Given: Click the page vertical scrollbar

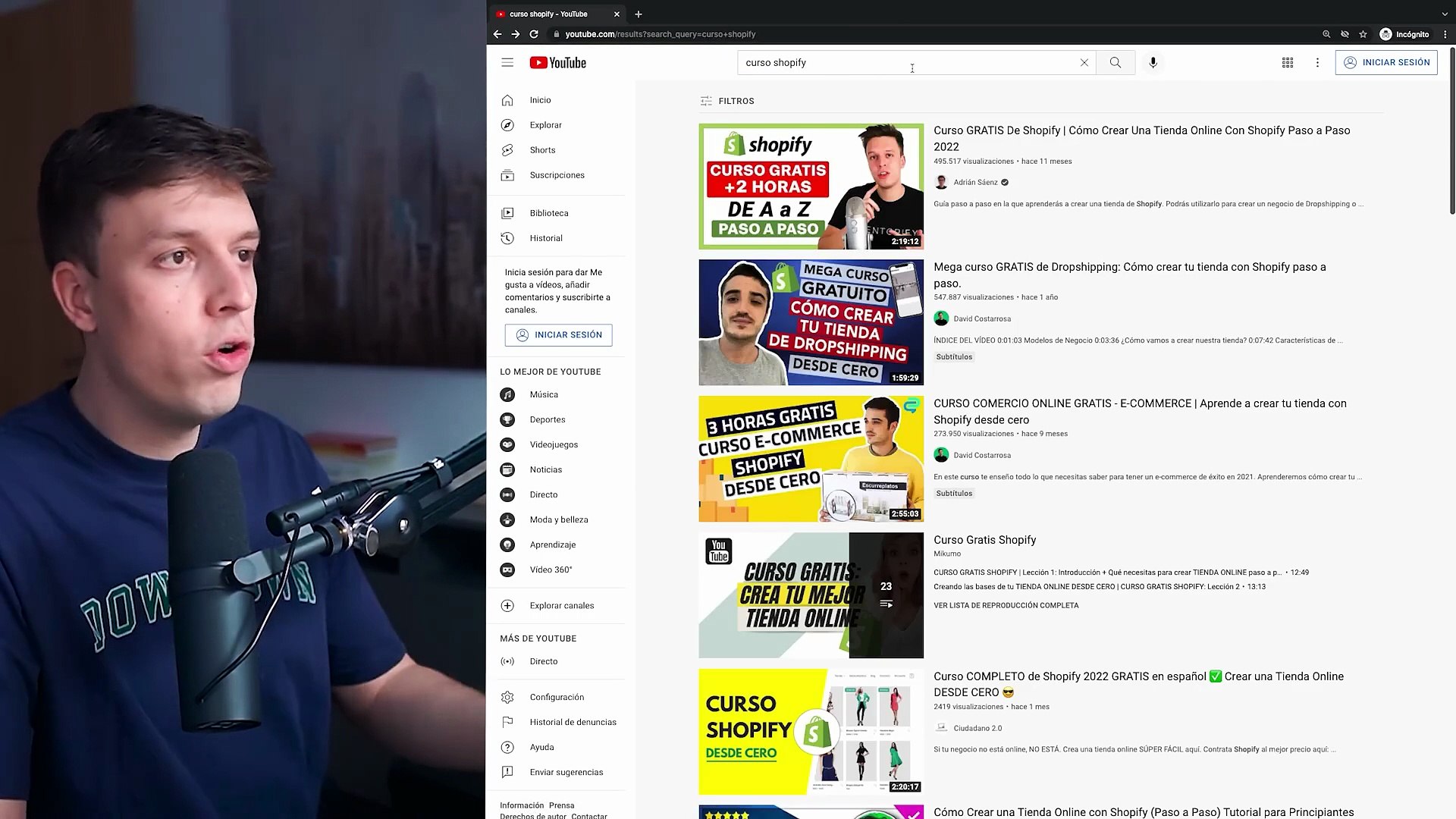Looking at the screenshot, I should click(x=1451, y=129).
